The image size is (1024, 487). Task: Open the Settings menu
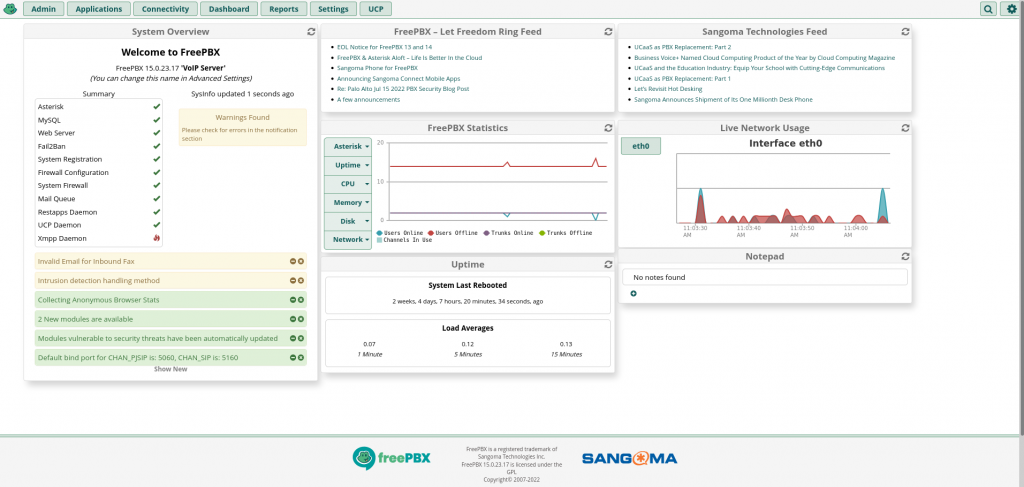click(x=333, y=9)
